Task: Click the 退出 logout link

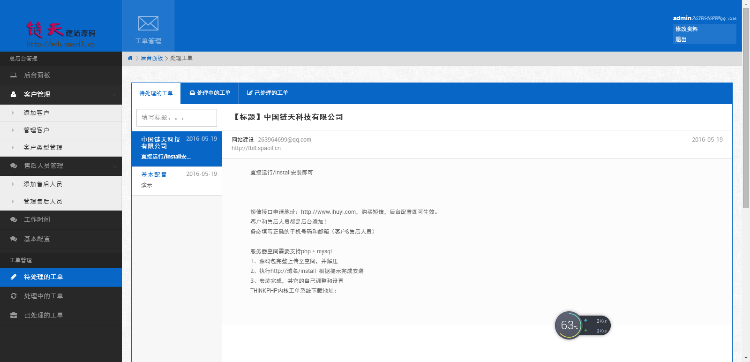Action: (681, 40)
